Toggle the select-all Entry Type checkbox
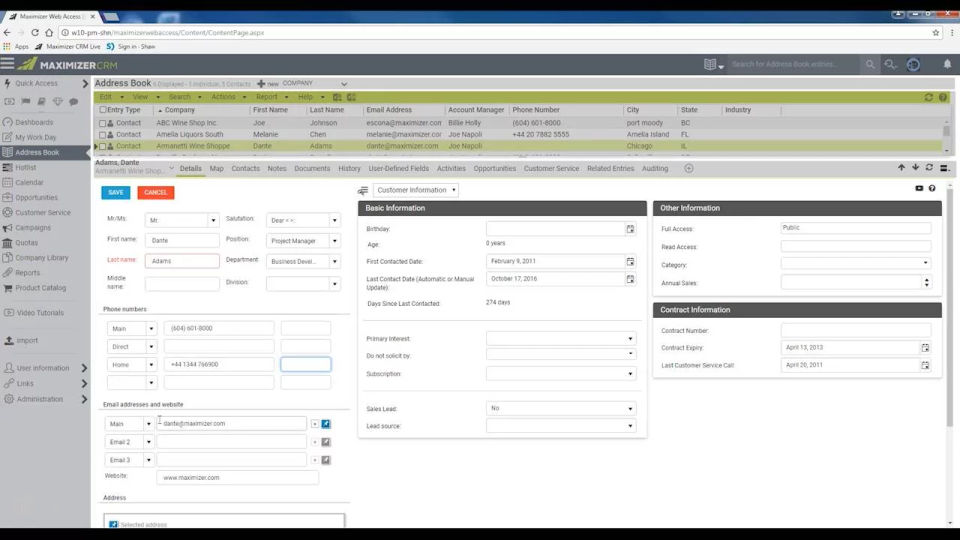This screenshot has height=540, width=960. click(103, 110)
